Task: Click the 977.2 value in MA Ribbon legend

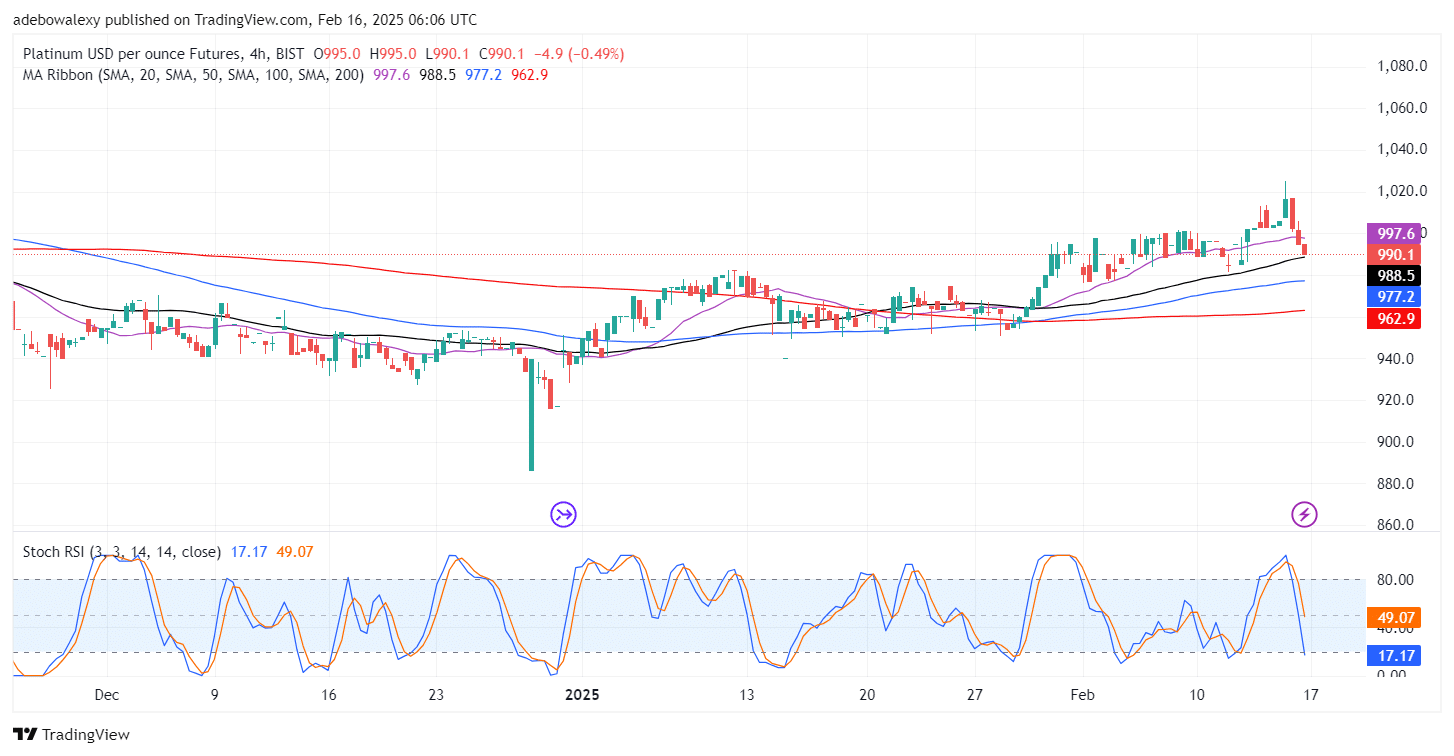Action: (484, 74)
